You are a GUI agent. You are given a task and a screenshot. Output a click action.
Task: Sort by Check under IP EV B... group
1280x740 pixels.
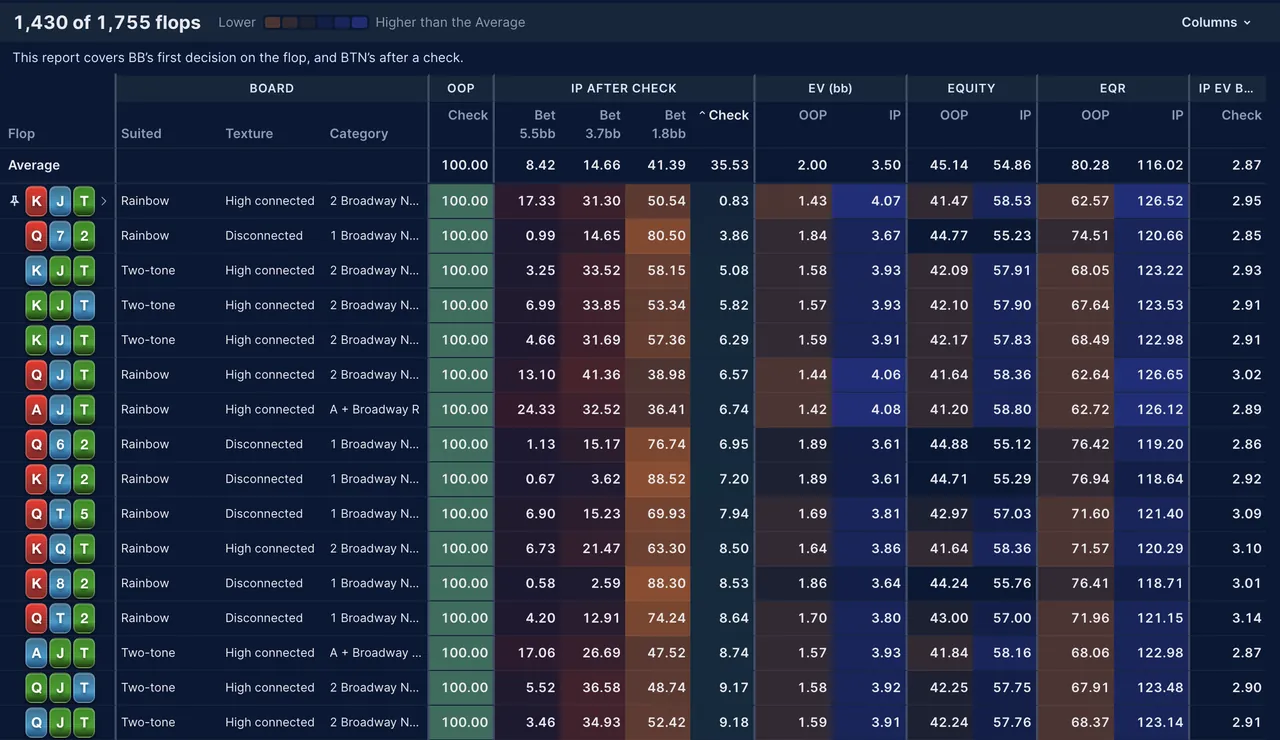coord(1241,115)
